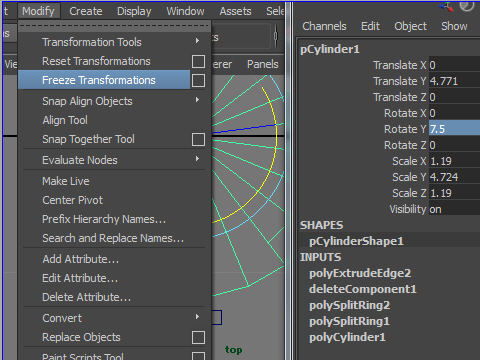Expand Transformation Tools submenu
The width and height of the screenshot is (480, 360).
pos(197,41)
